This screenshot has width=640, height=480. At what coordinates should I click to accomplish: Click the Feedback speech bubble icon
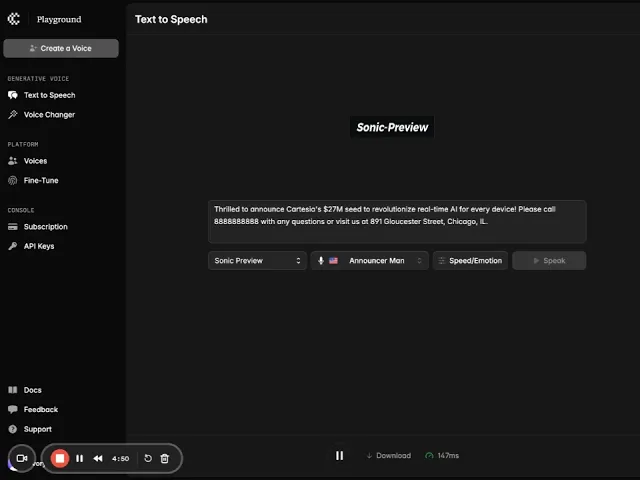click(x=13, y=409)
